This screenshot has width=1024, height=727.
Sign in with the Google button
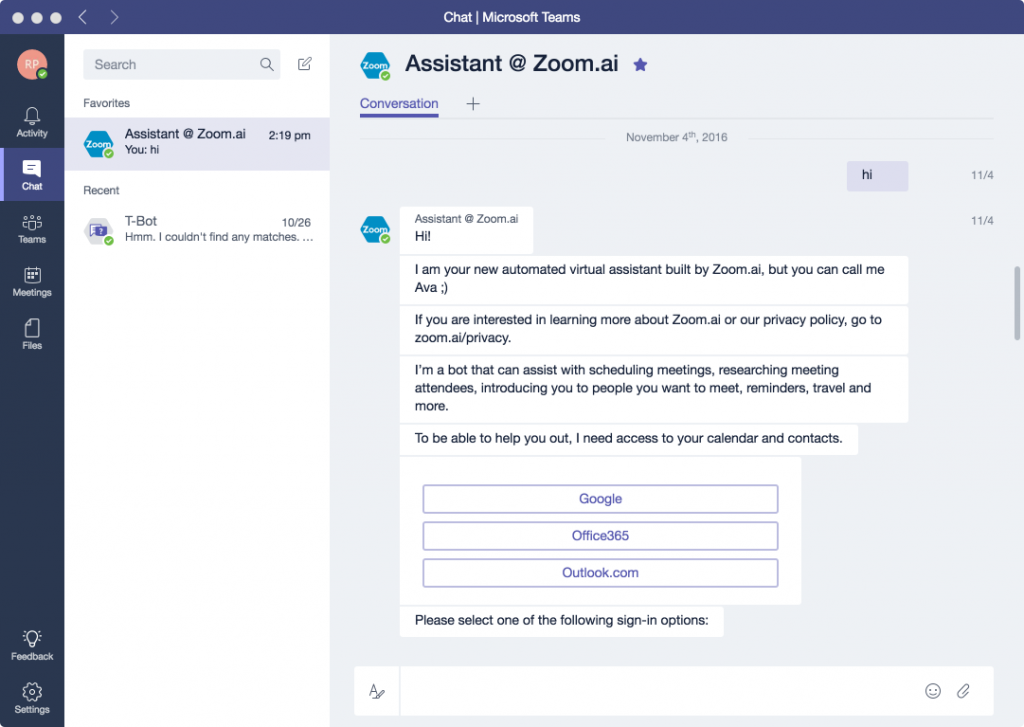pyautogui.click(x=600, y=499)
